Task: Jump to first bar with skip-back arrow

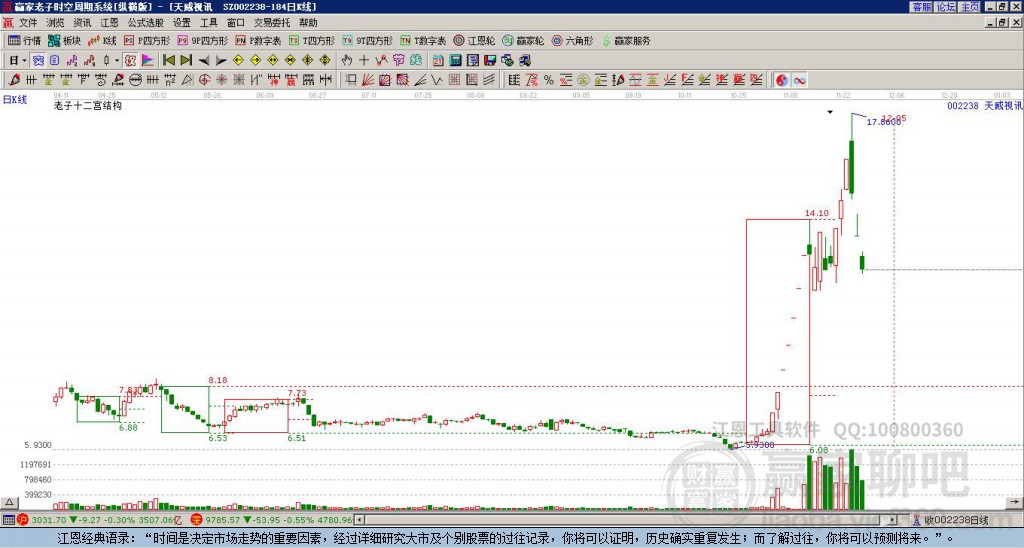Action: point(169,60)
